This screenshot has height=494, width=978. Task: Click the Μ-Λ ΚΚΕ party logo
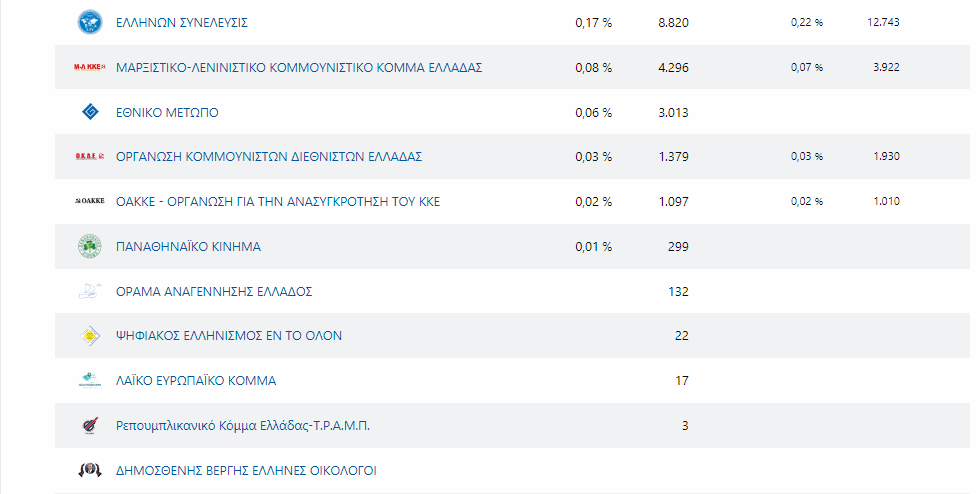[90, 67]
